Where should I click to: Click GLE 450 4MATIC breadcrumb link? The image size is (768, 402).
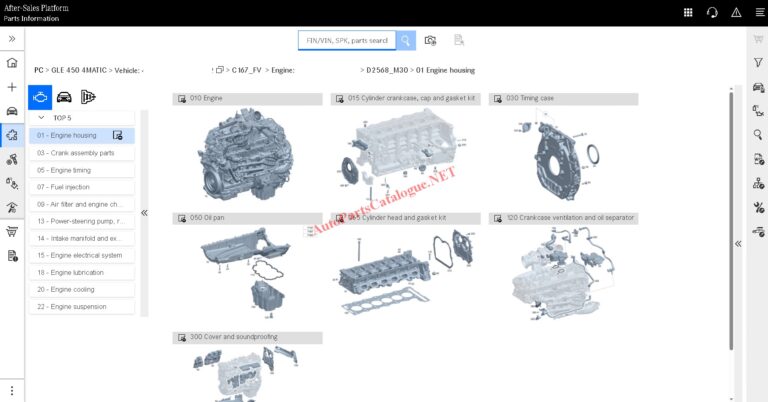coord(77,70)
